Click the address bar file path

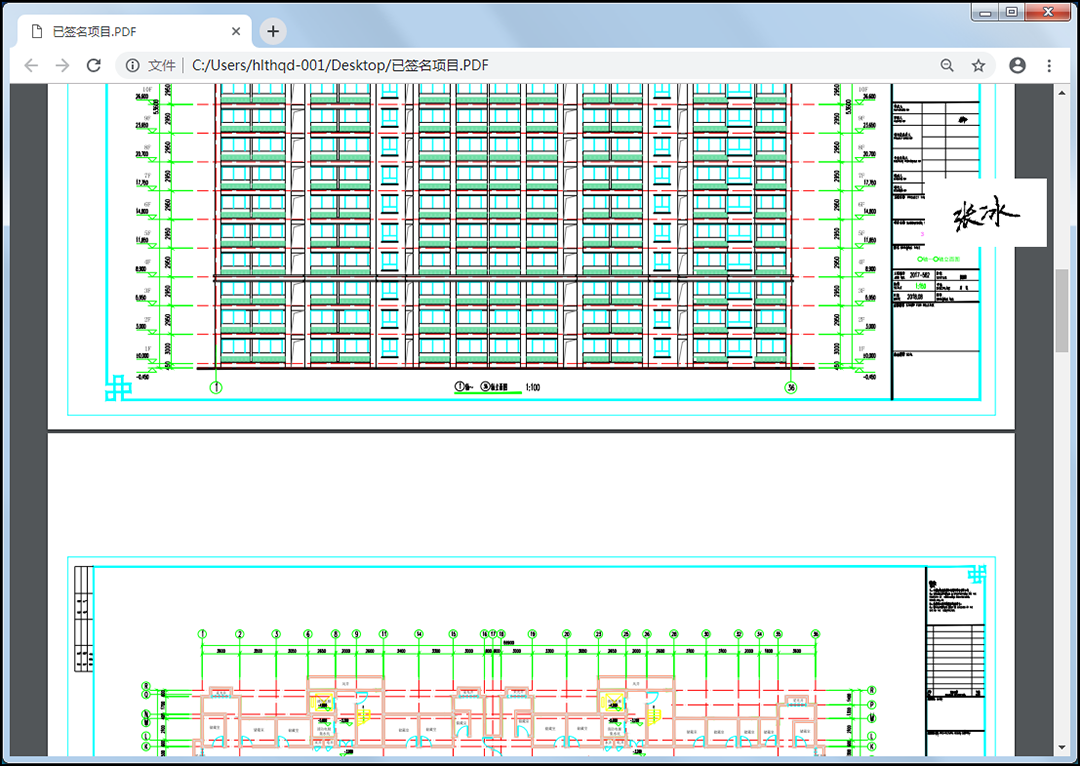pyautogui.click(x=340, y=65)
